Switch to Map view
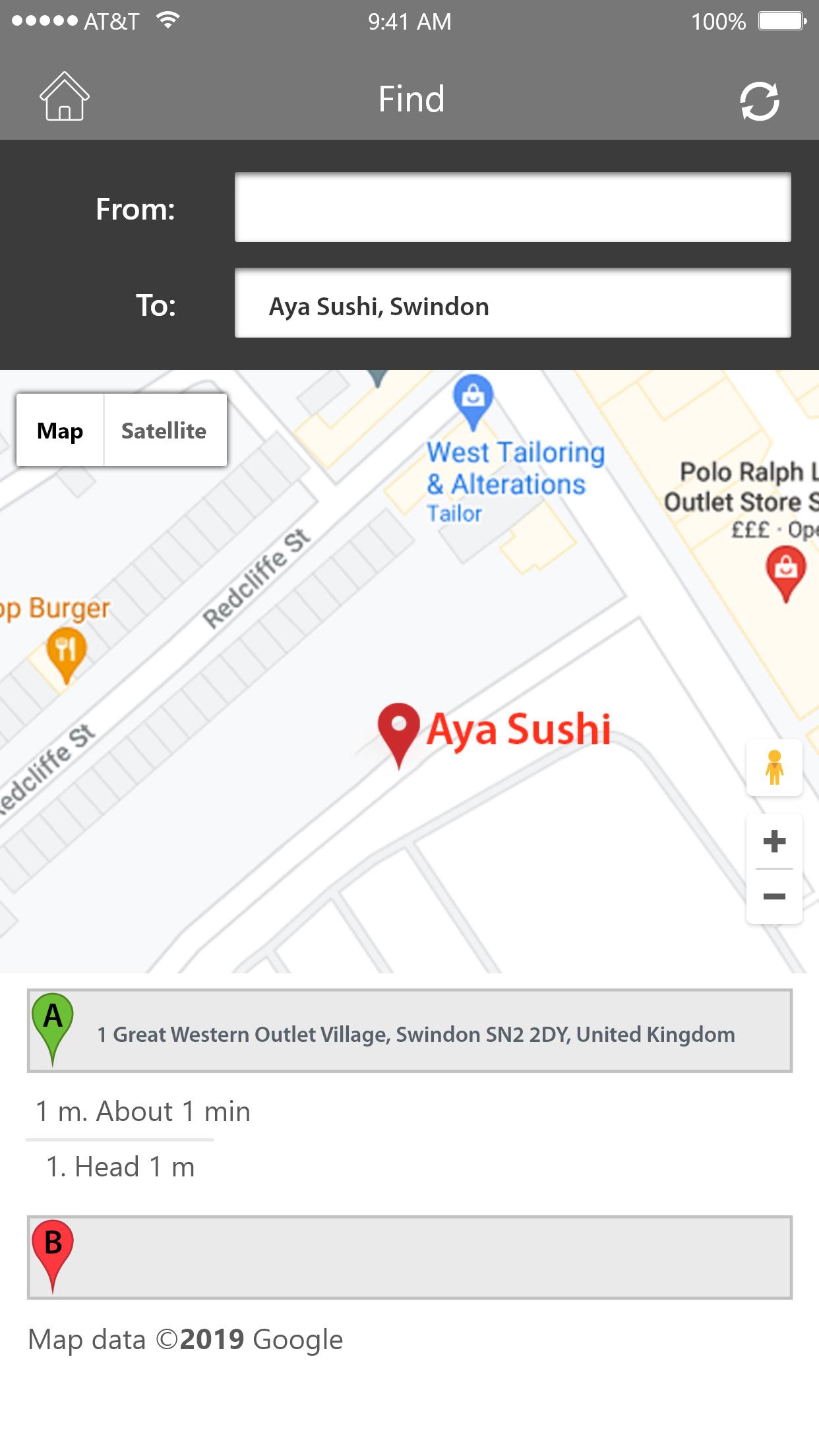The width and height of the screenshot is (819, 1456). [60, 431]
